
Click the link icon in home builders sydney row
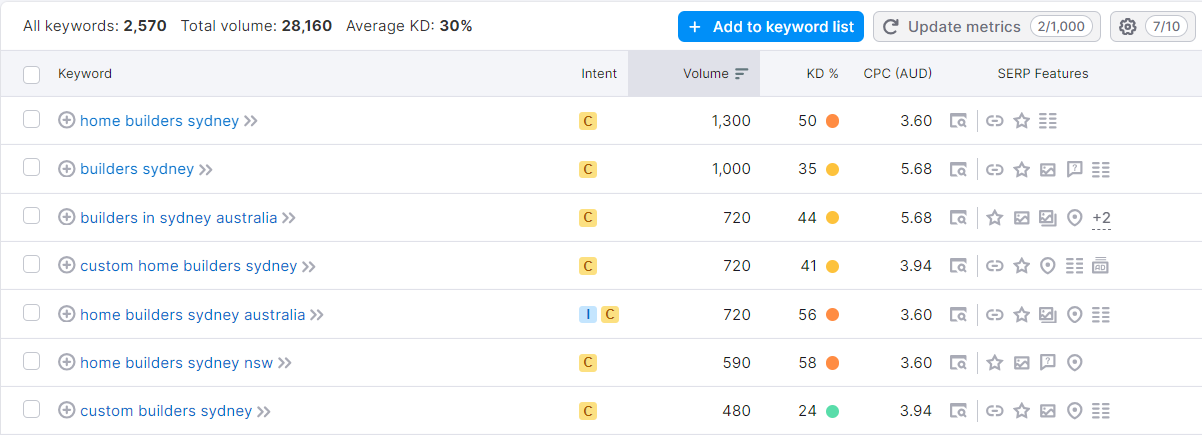click(994, 120)
